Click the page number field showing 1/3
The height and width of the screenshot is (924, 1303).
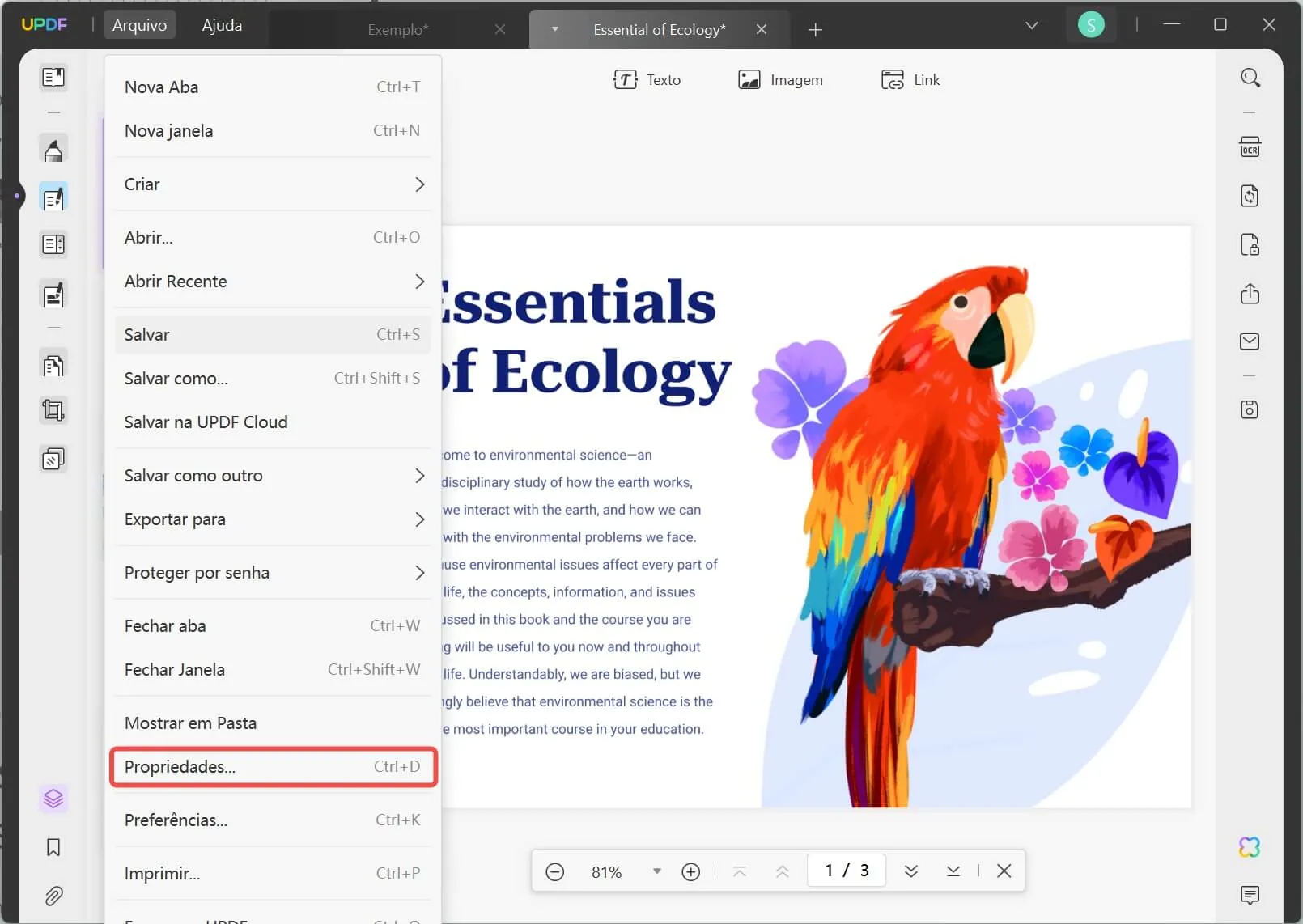pyautogui.click(x=846, y=871)
